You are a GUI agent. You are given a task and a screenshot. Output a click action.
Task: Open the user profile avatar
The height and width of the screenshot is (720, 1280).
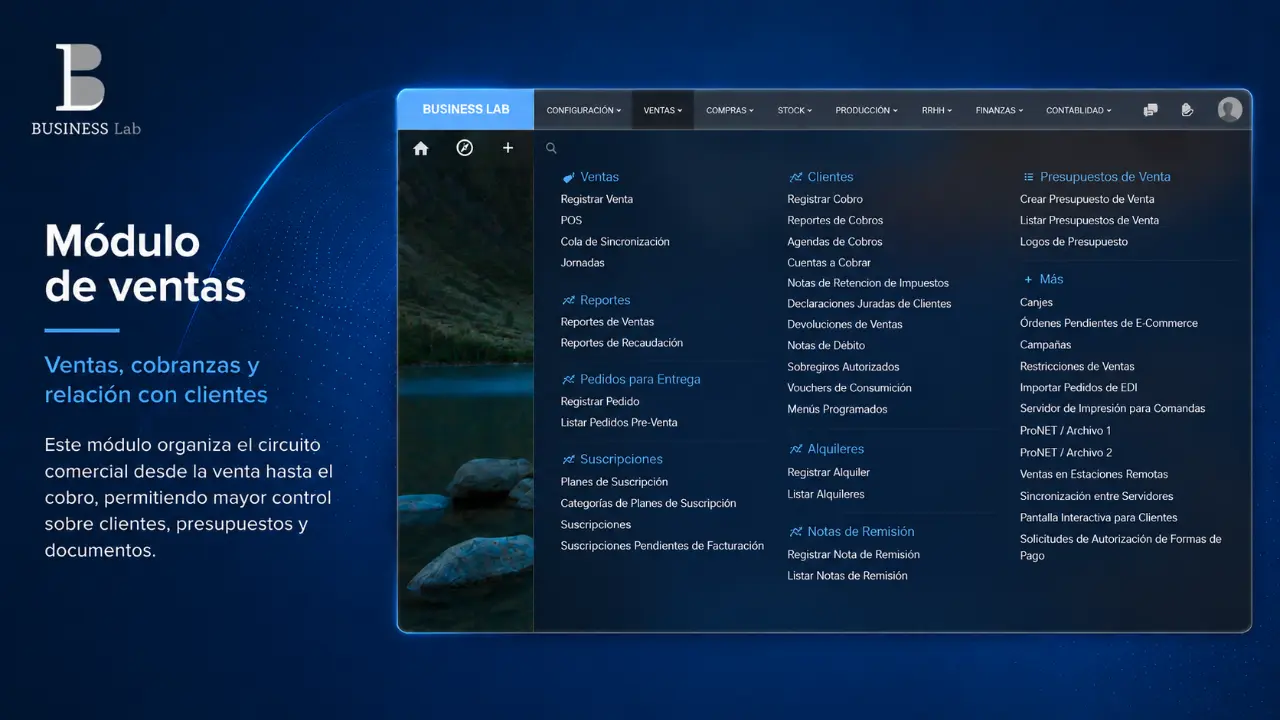[1230, 109]
